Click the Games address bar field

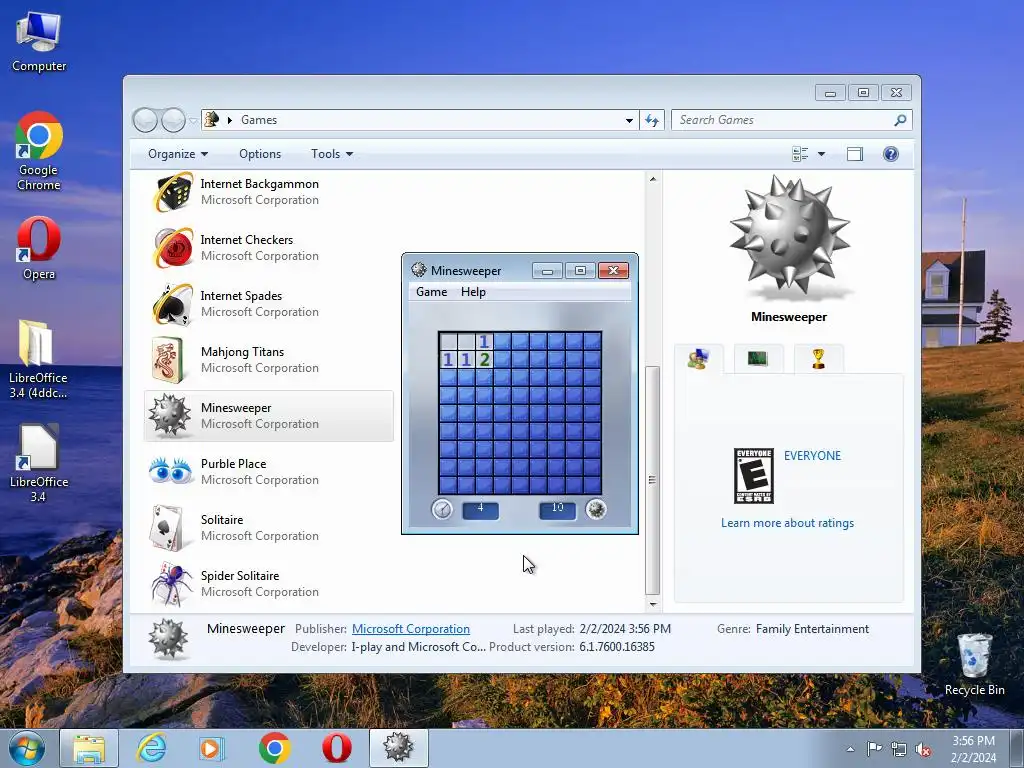(x=418, y=120)
